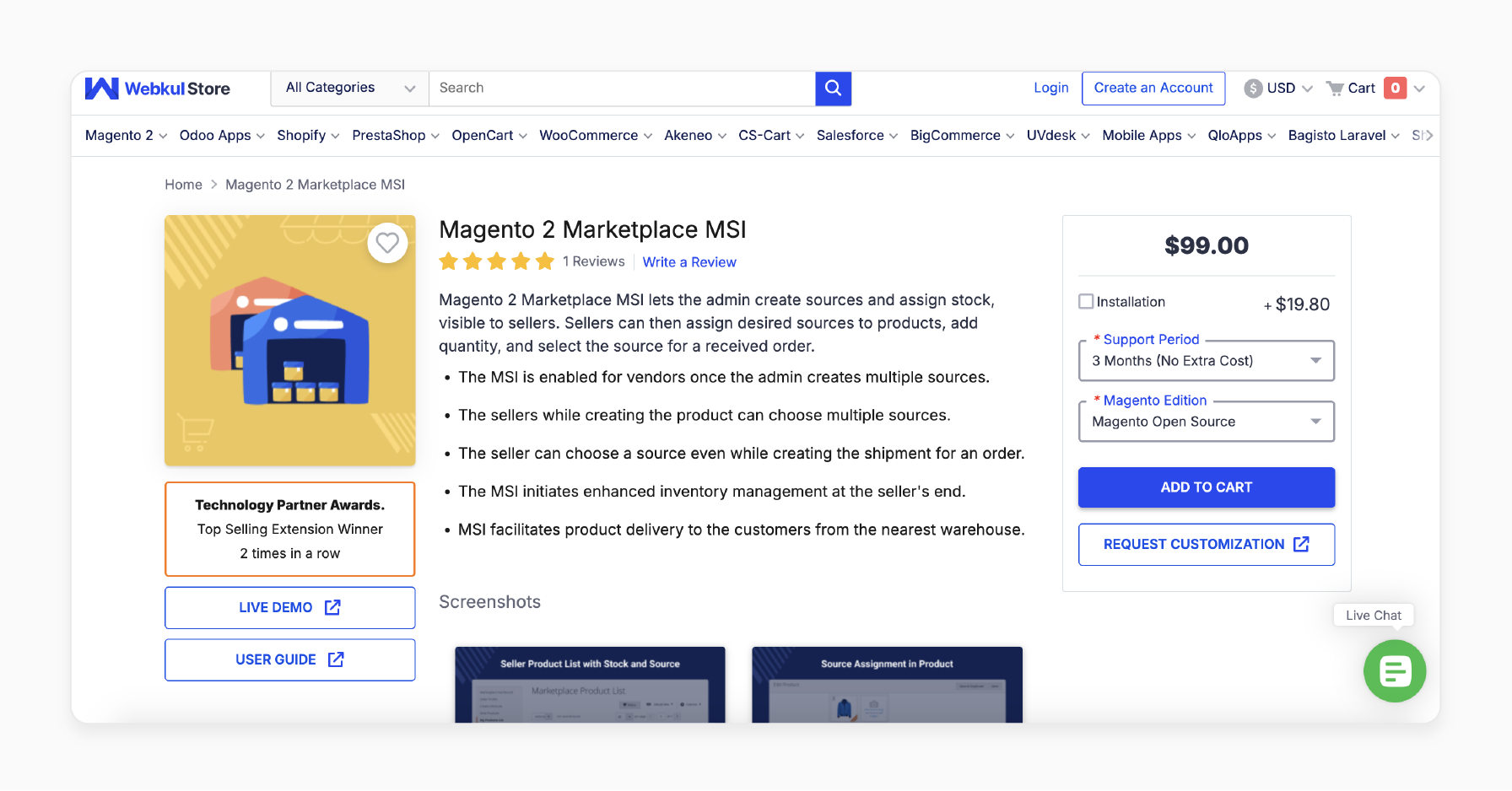Click the Live Chat label

(x=1373, y=616)
